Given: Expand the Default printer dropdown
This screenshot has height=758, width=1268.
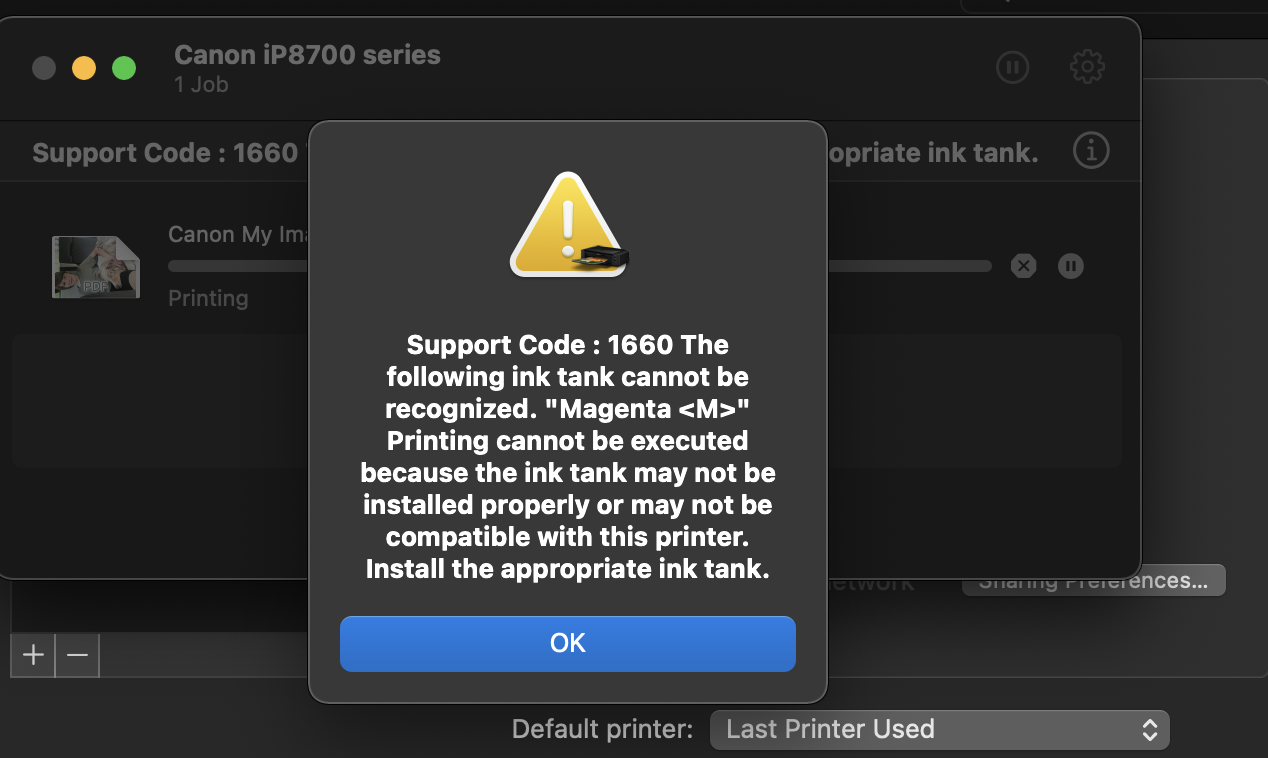Looking at the screenshot, I should [x=939, y=729].
